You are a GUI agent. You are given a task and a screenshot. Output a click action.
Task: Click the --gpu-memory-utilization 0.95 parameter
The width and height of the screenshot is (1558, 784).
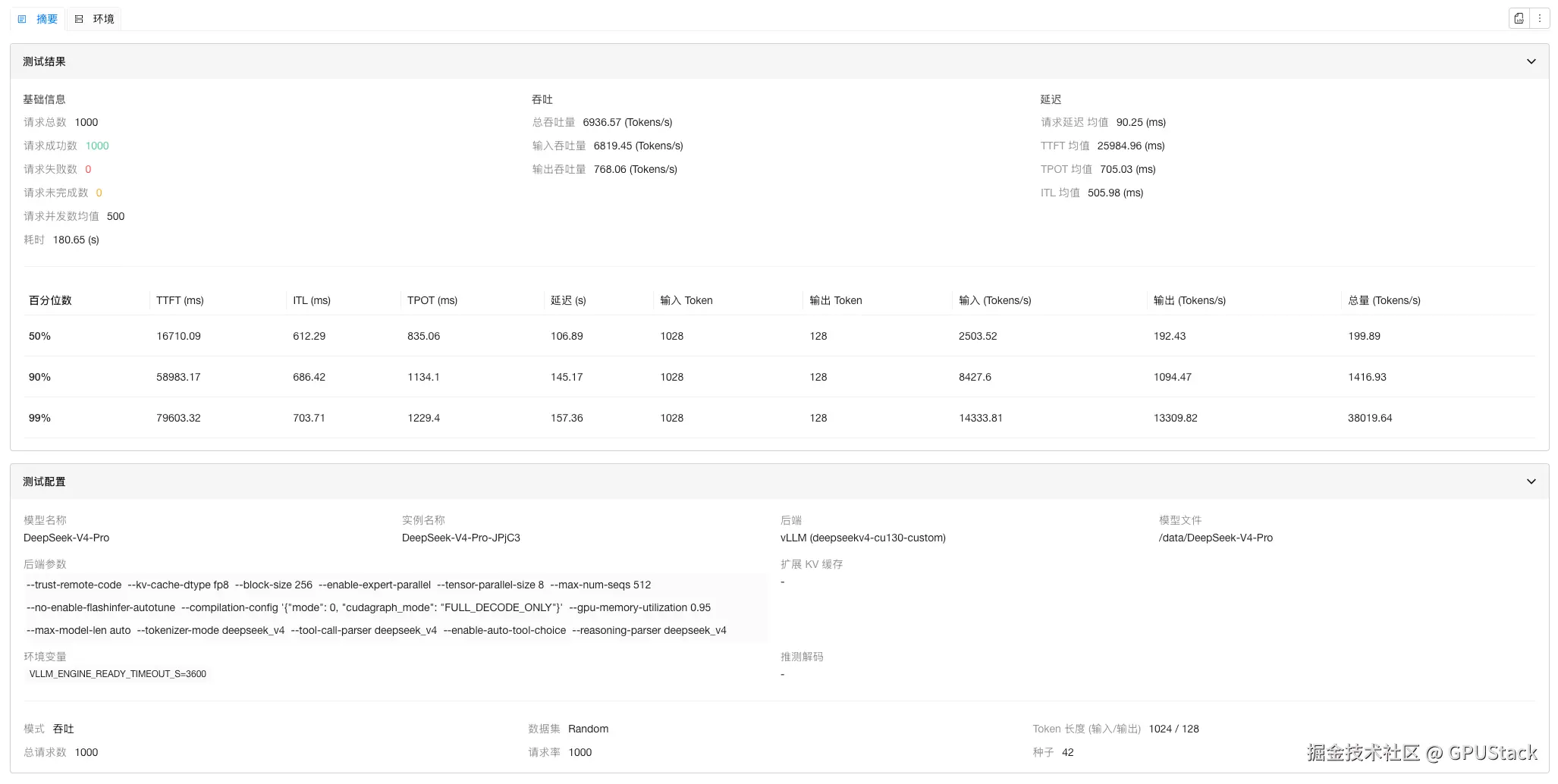click(639, 607)
